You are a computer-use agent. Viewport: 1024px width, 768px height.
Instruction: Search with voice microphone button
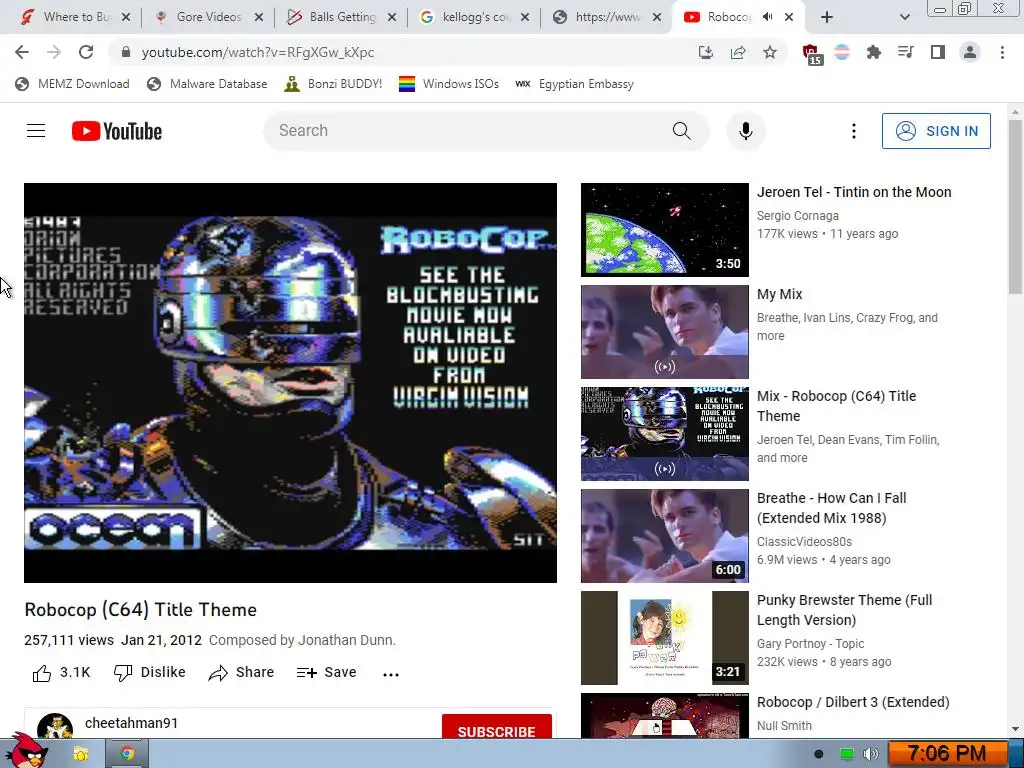[746, 131]
